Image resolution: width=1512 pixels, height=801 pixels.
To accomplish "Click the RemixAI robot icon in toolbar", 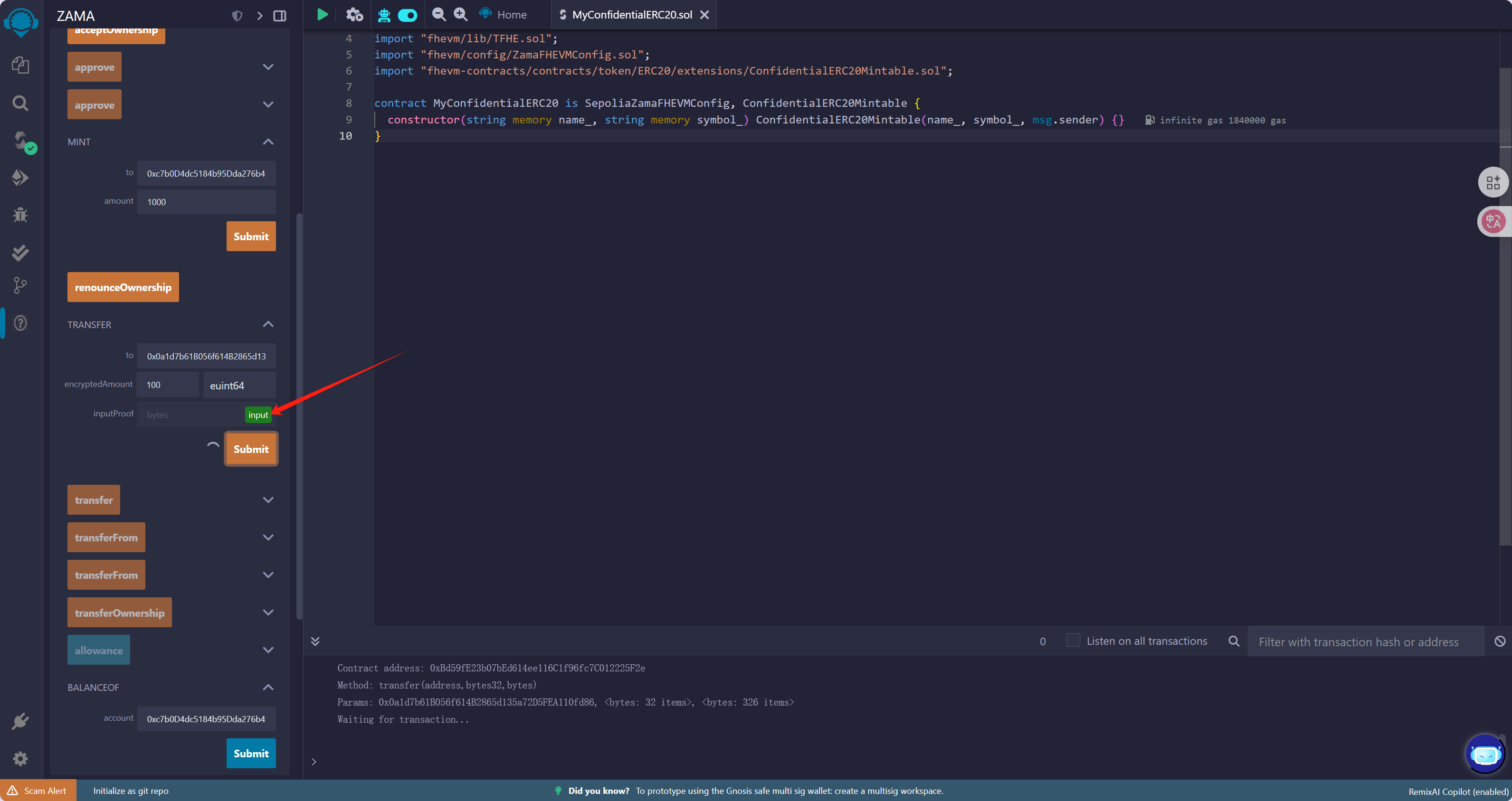I will 384,15.
